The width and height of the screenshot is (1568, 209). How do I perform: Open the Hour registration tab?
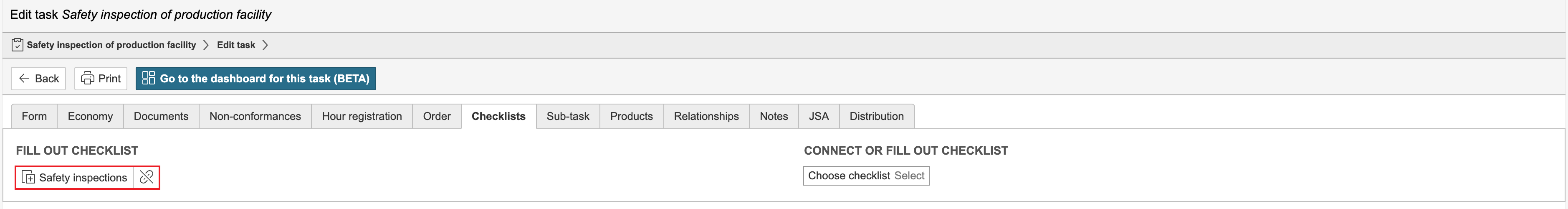point(362,116)
